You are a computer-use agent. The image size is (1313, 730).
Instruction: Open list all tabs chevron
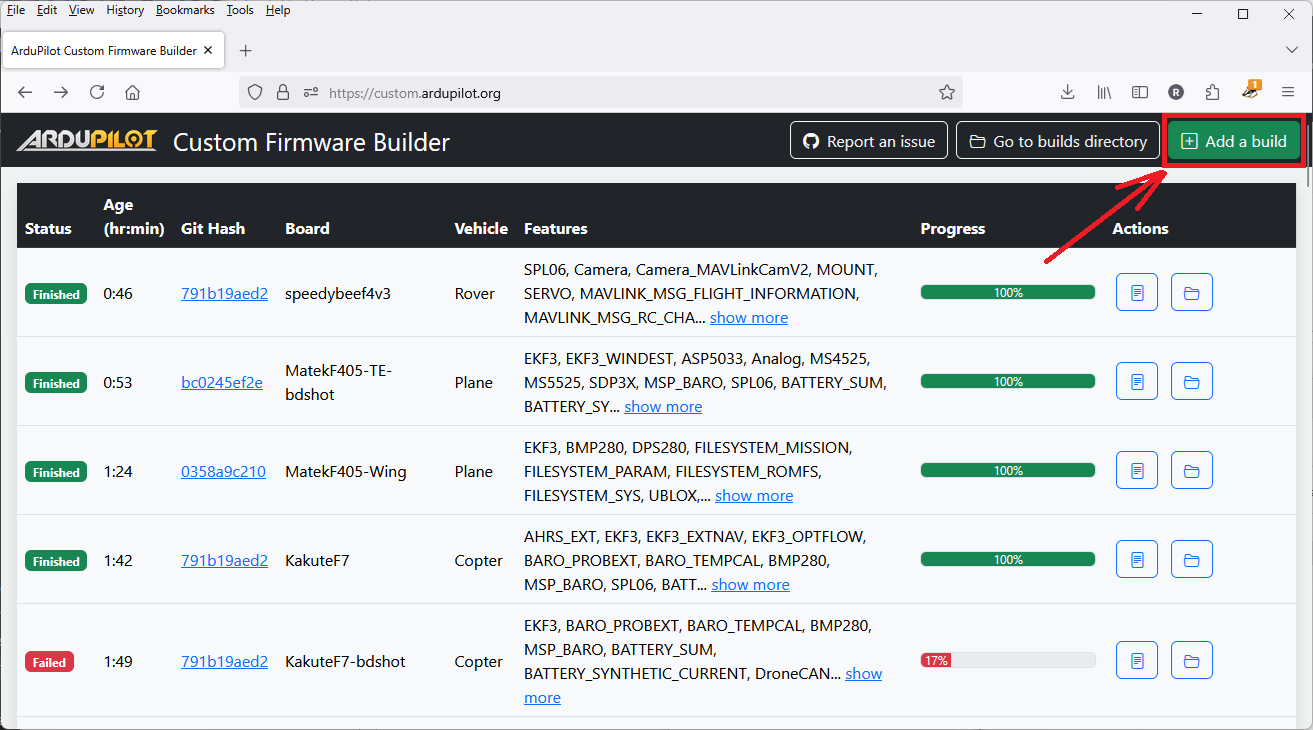(1291, 50)
